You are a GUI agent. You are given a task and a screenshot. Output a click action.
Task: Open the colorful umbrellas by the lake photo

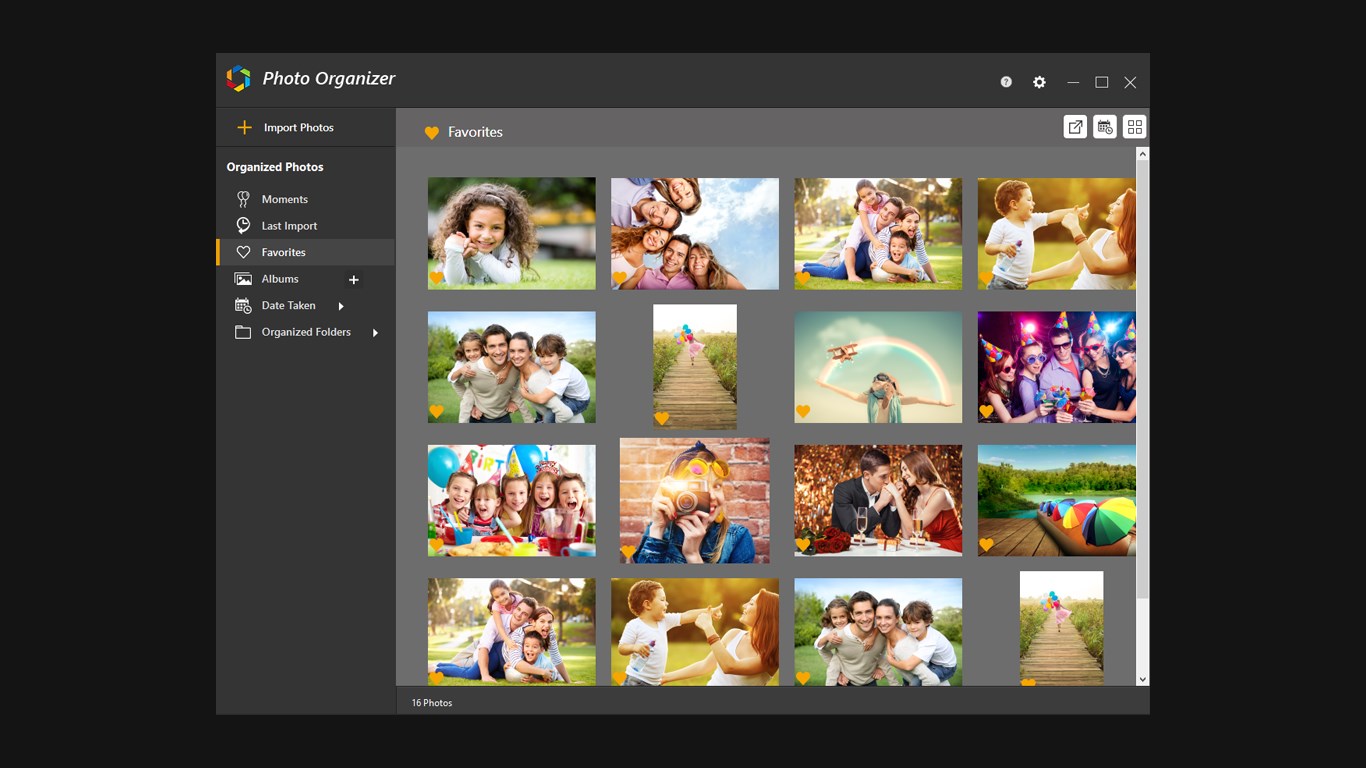coord(1057,501)
